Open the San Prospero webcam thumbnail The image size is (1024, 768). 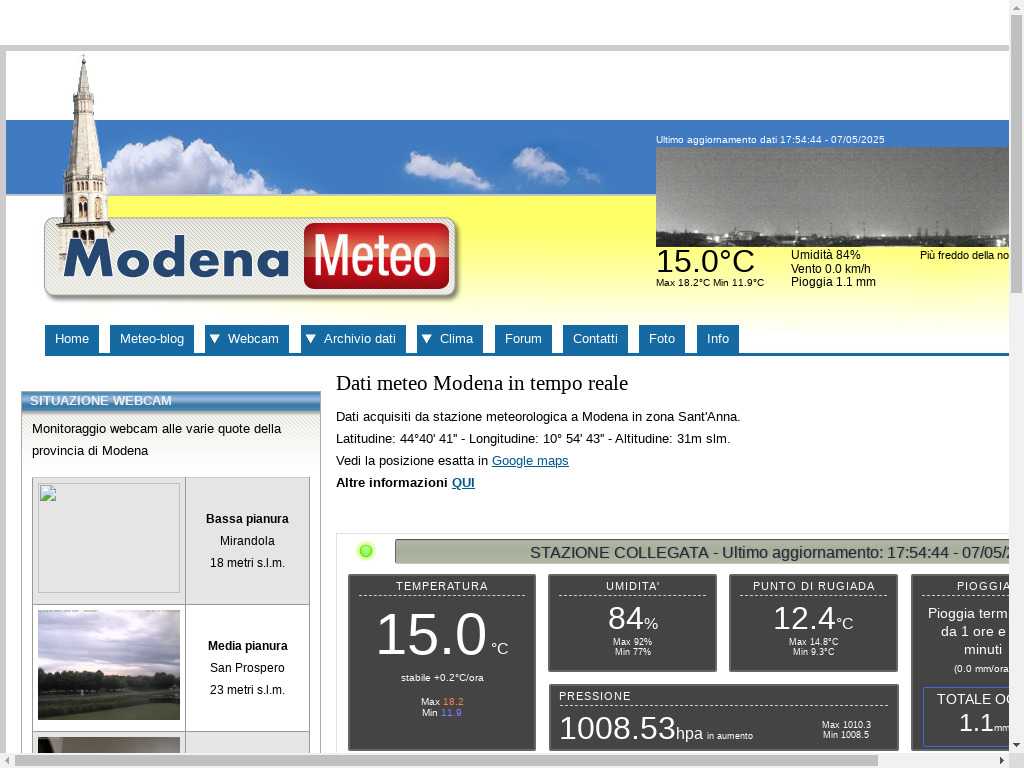click(108, 665)
